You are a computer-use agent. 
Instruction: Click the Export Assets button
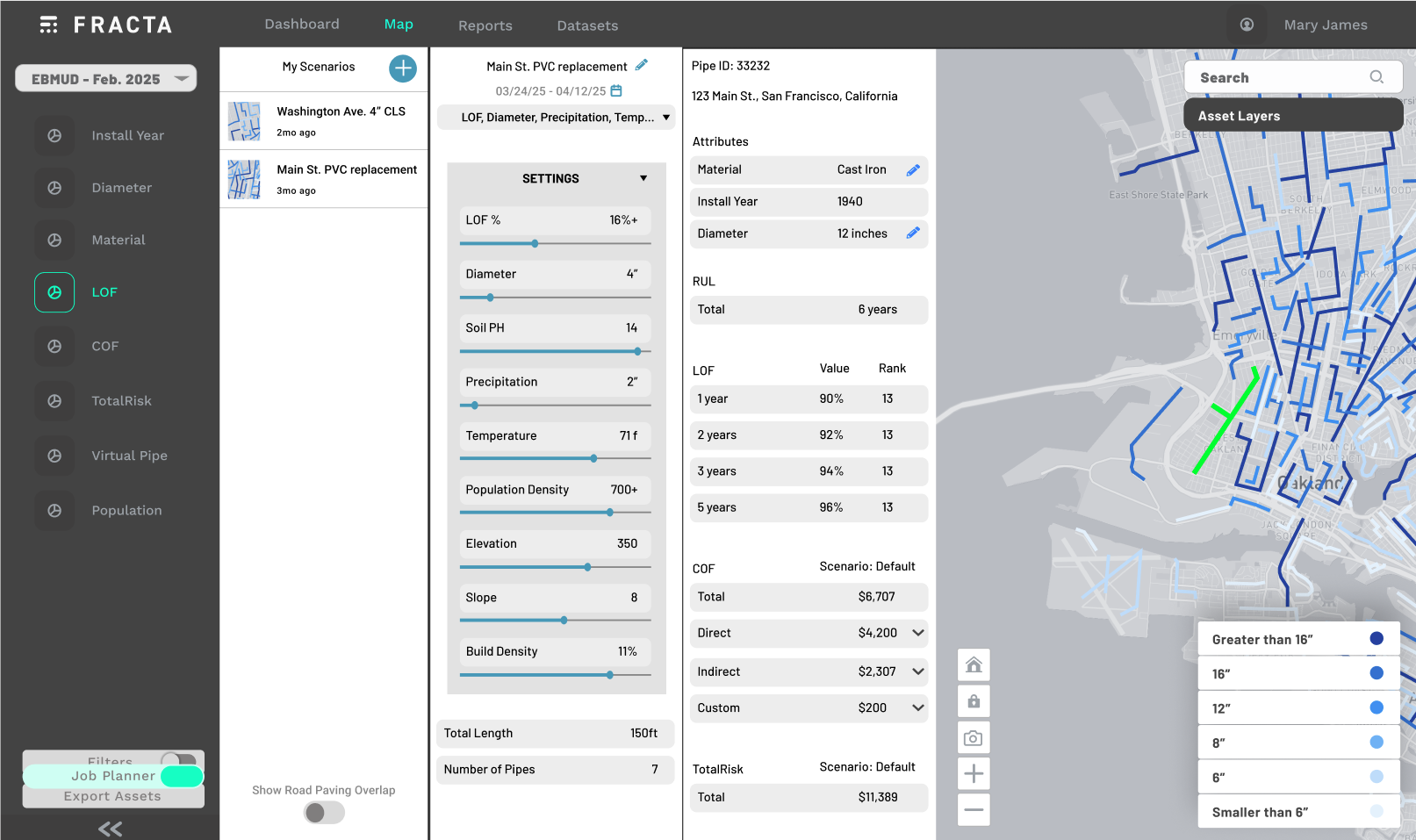pyautogui.click(x=113, y=796)
